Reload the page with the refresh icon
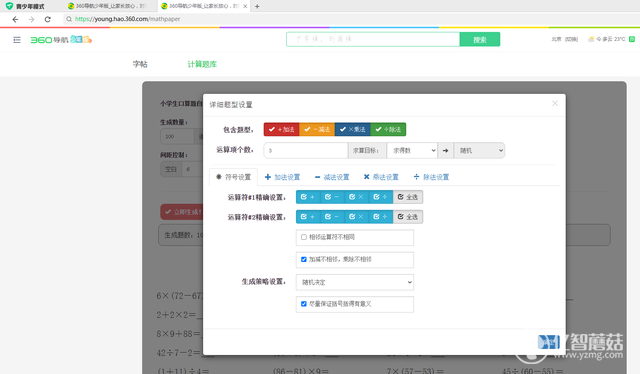The height and width of the screenshot is (374, 640). pos(48,19)
